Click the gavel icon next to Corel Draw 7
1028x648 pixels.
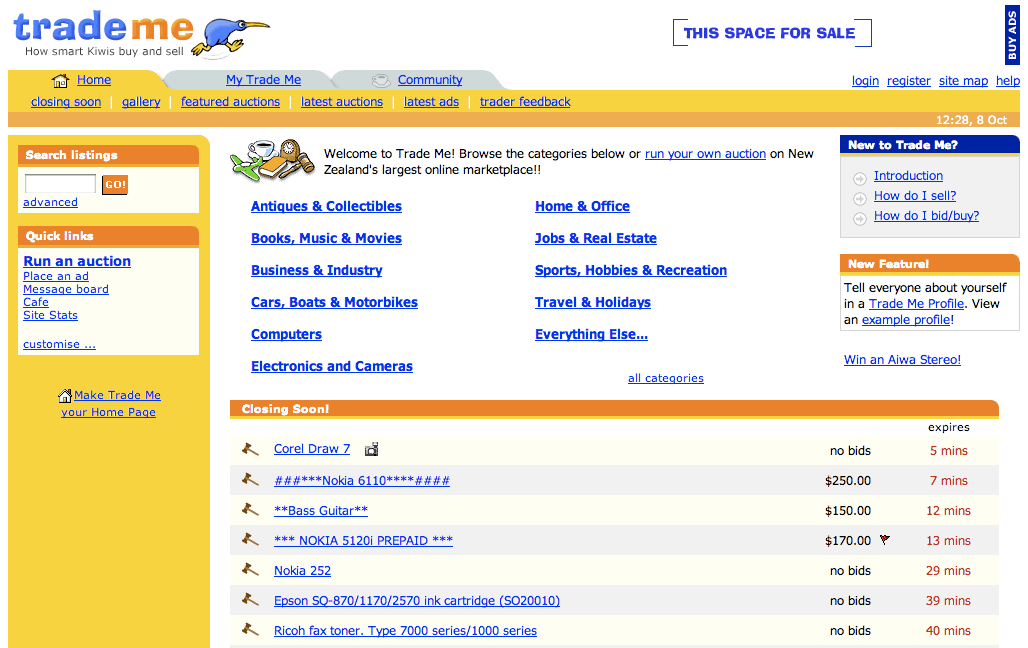pos(250,449)
